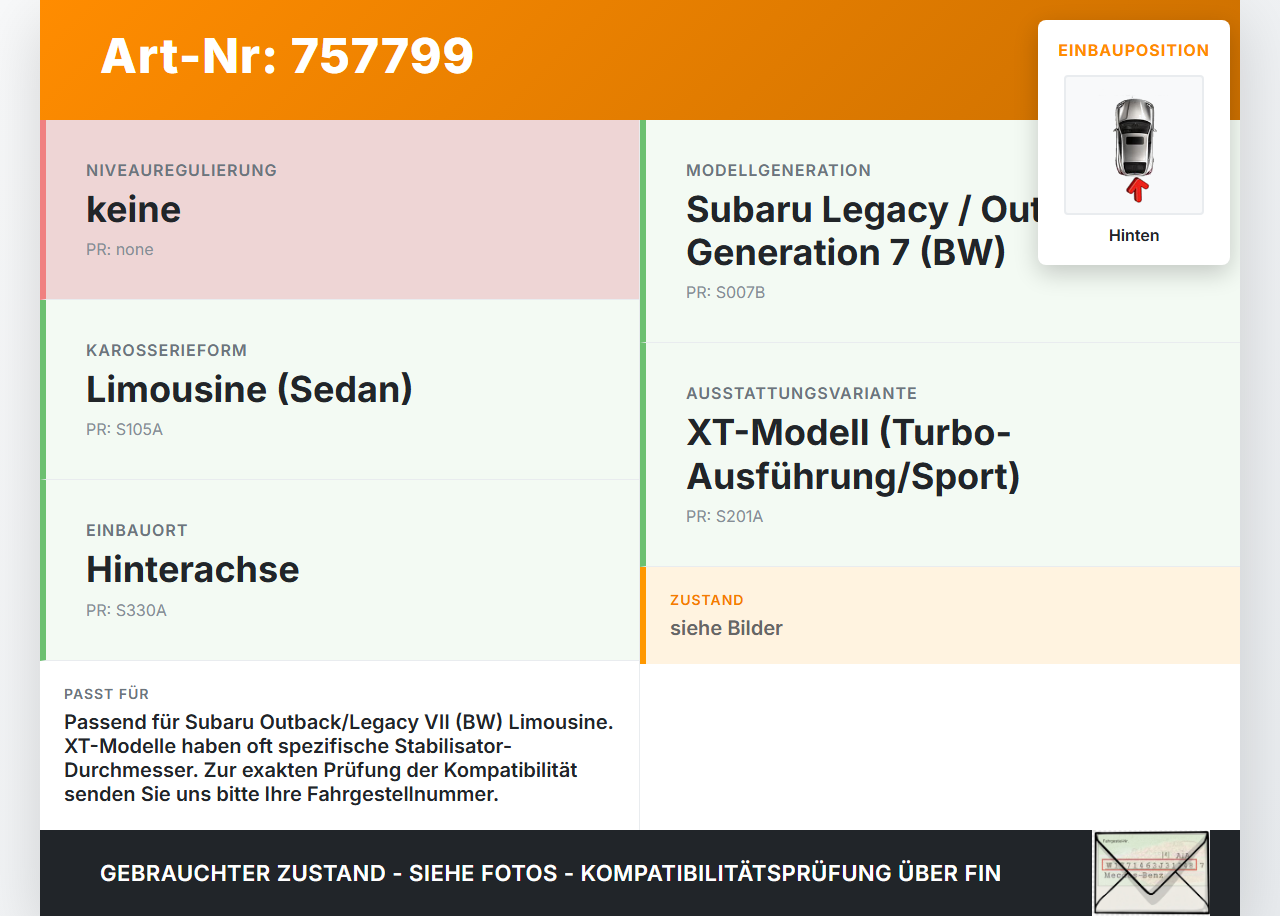Screen dimensions: 1280x916
Task: Click the GEBRAUCHTER ZUSTAND footer banner text
Action: 550,873
